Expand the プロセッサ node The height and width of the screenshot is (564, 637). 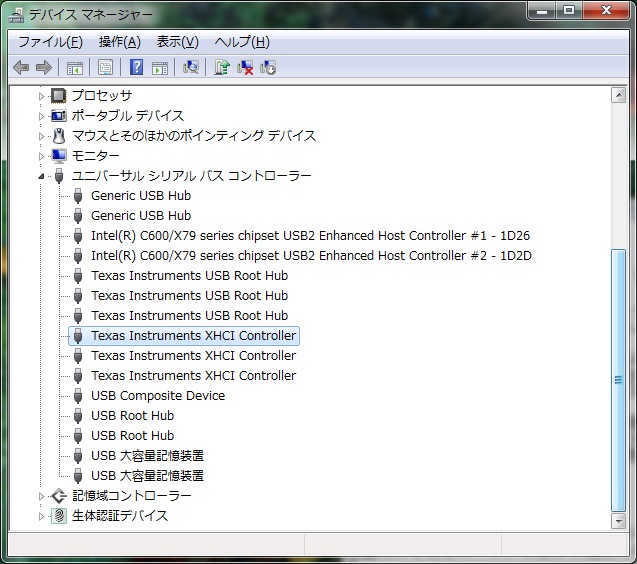click(x=41, y=96)
